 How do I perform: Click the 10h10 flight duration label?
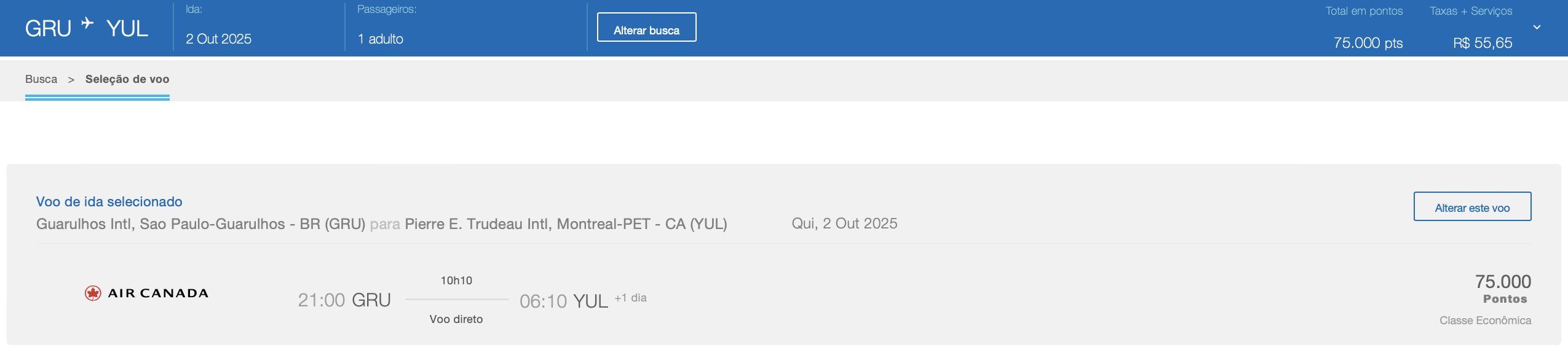(x=456, y=281)
